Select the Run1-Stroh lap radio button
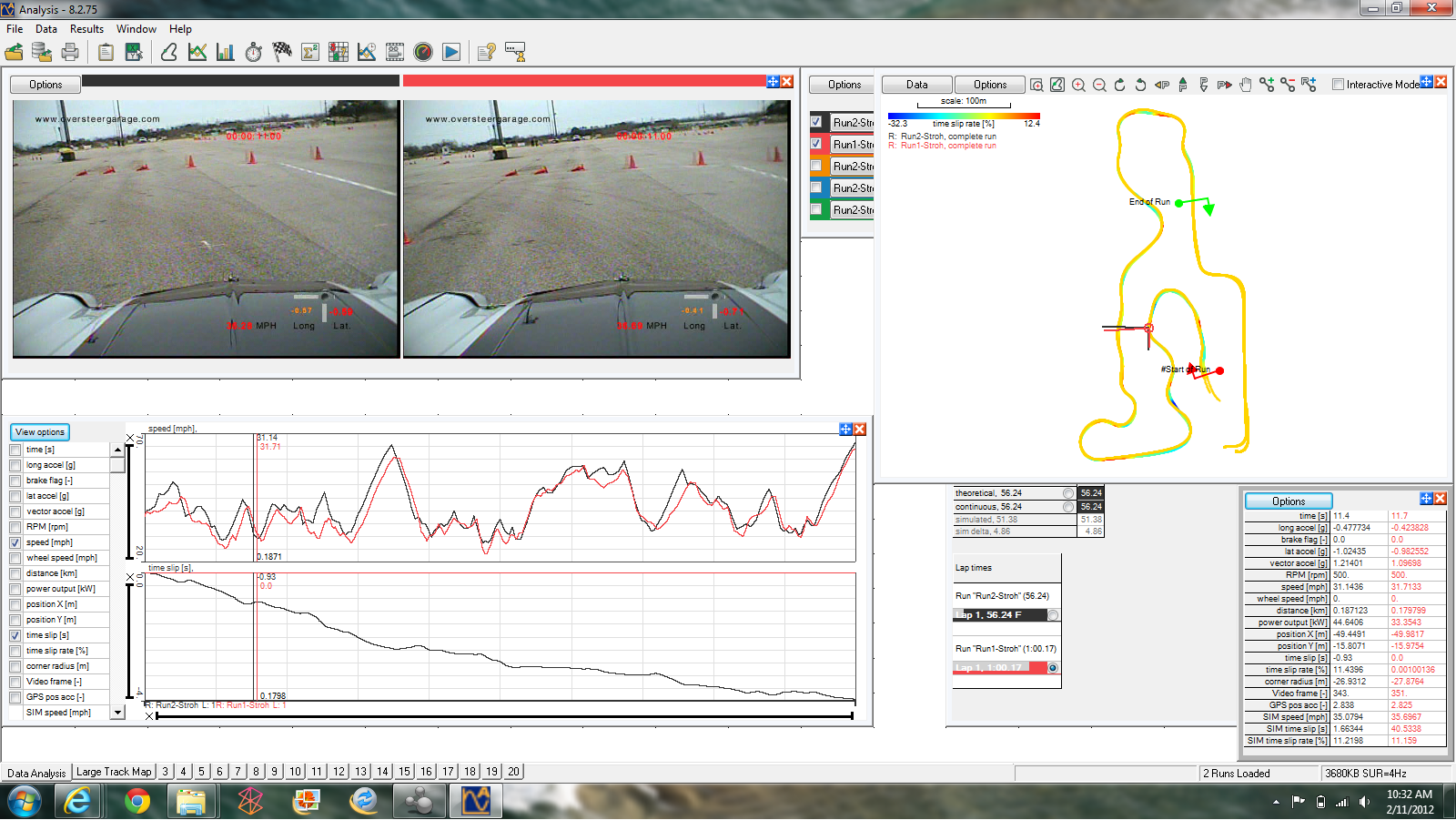 [x=1053, y=668]
